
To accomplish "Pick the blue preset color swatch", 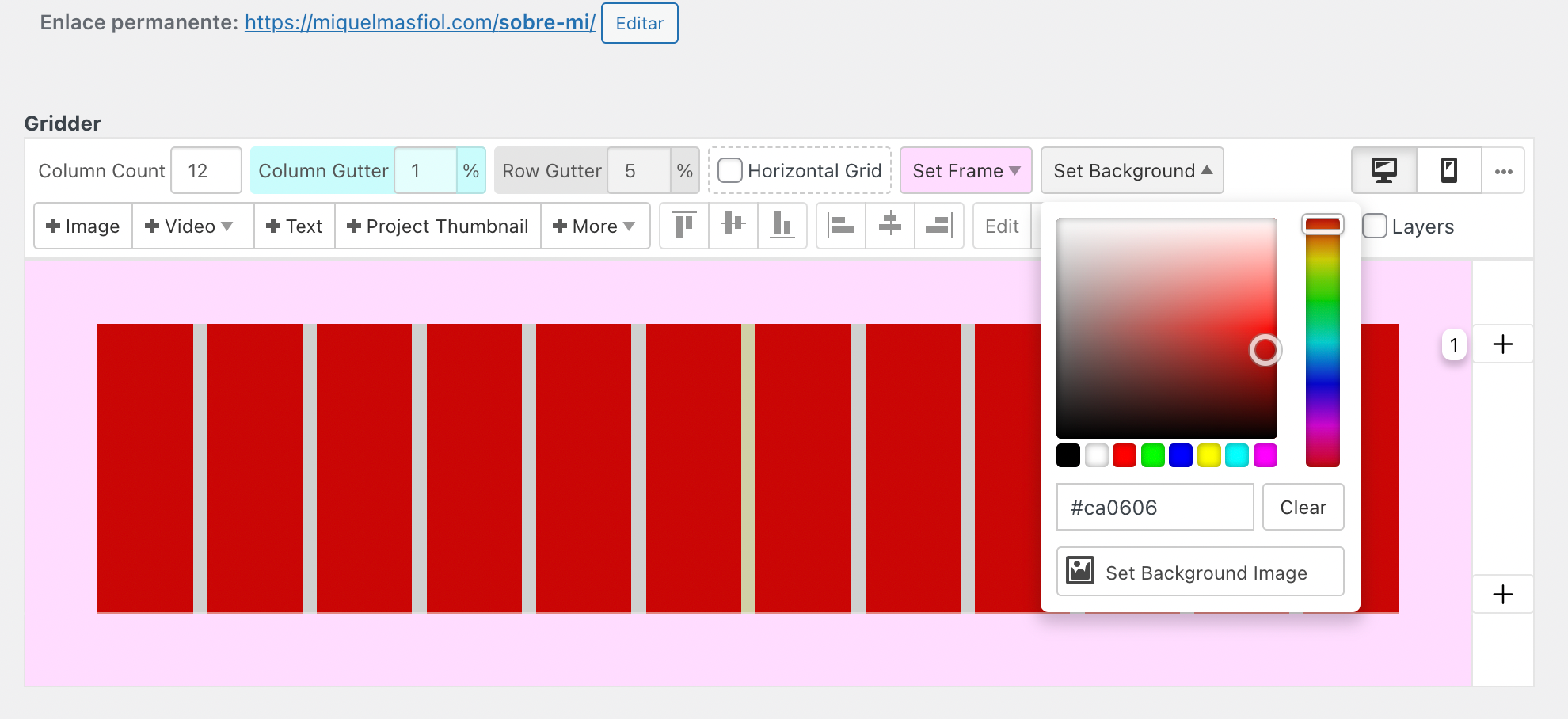I will 1180,455.
